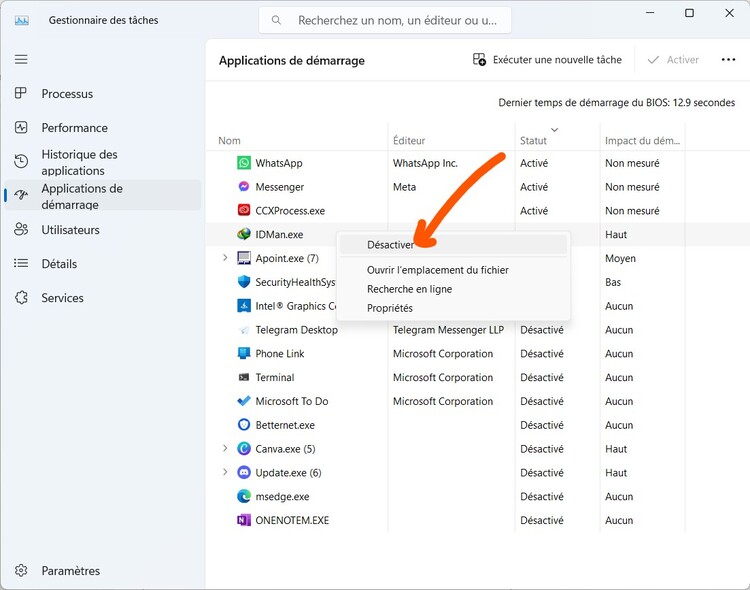Select the Phone Link entry
The image size is (750, 590).
[280, 354]
